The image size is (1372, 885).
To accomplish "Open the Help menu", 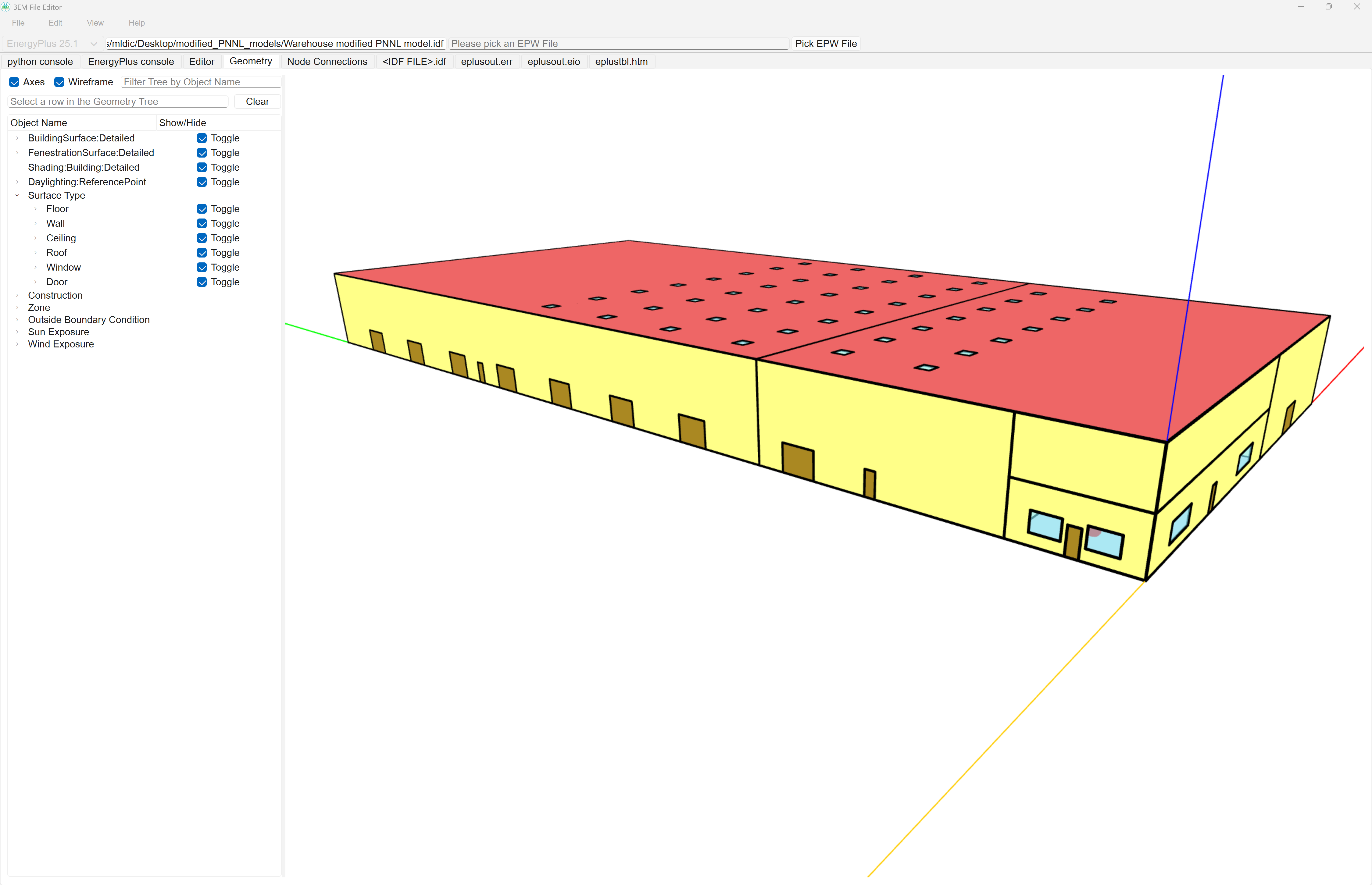I will (137, 23).
